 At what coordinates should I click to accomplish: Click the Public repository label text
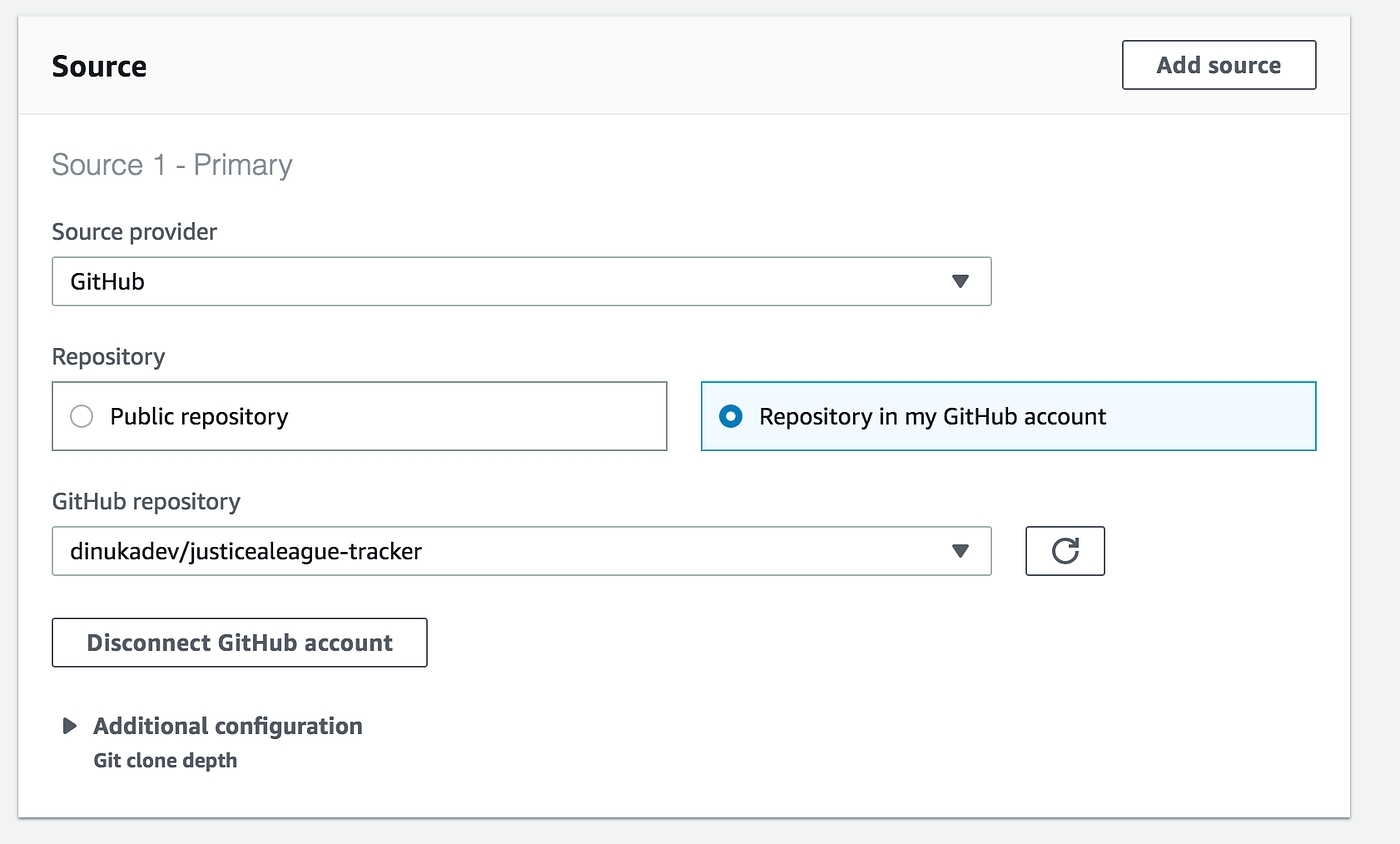click(x=199, y=416)
